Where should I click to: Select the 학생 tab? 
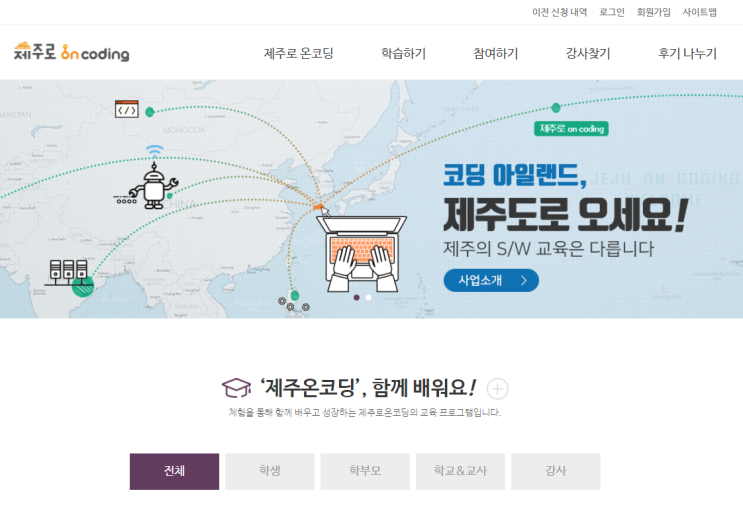270,471
